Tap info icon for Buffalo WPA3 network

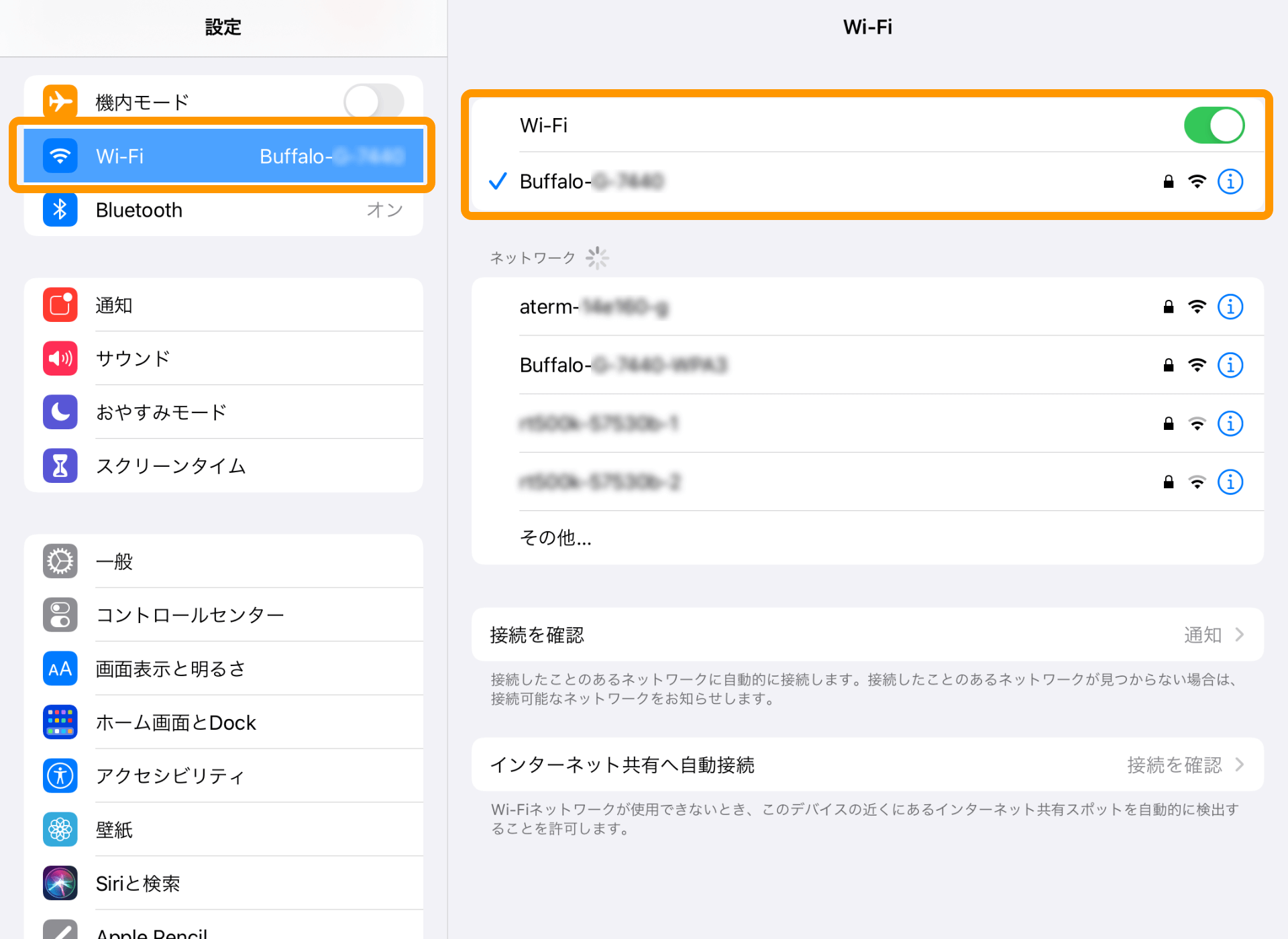(1230, 365)
